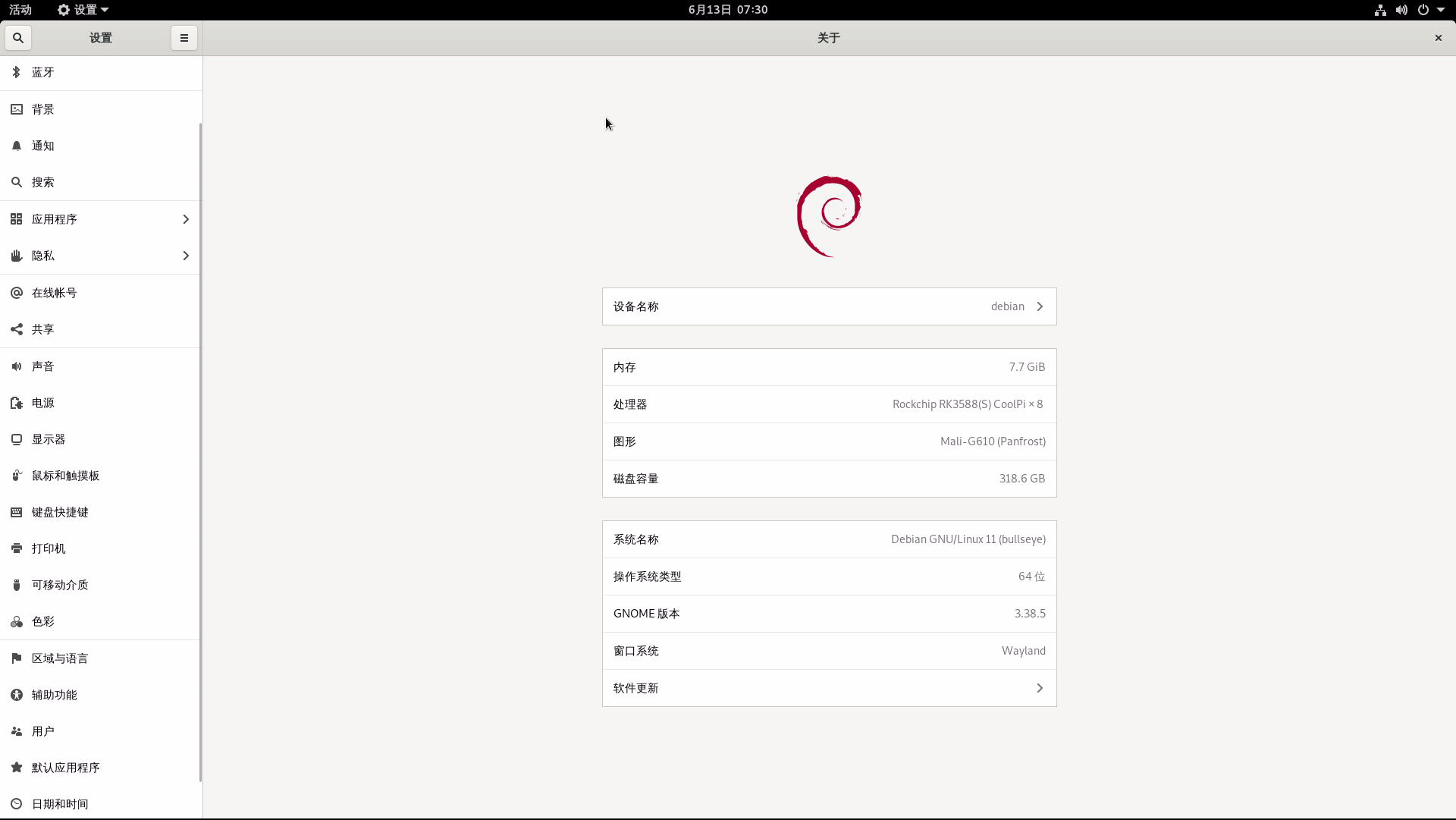Open device name chevron next to debian
Image resolution: width=1456 pixels, height=820 pixels.
coord(1040,306)
